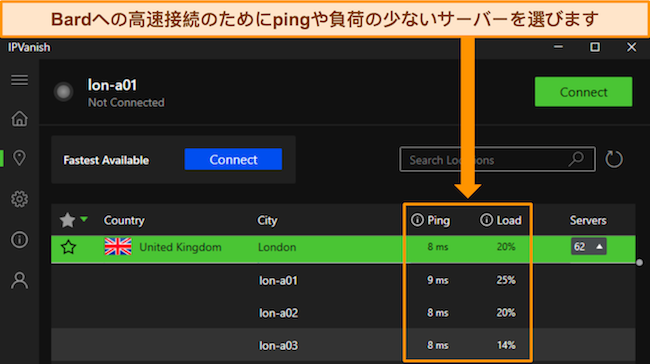Collapse the 62 servers list expander

click(589, 247)
